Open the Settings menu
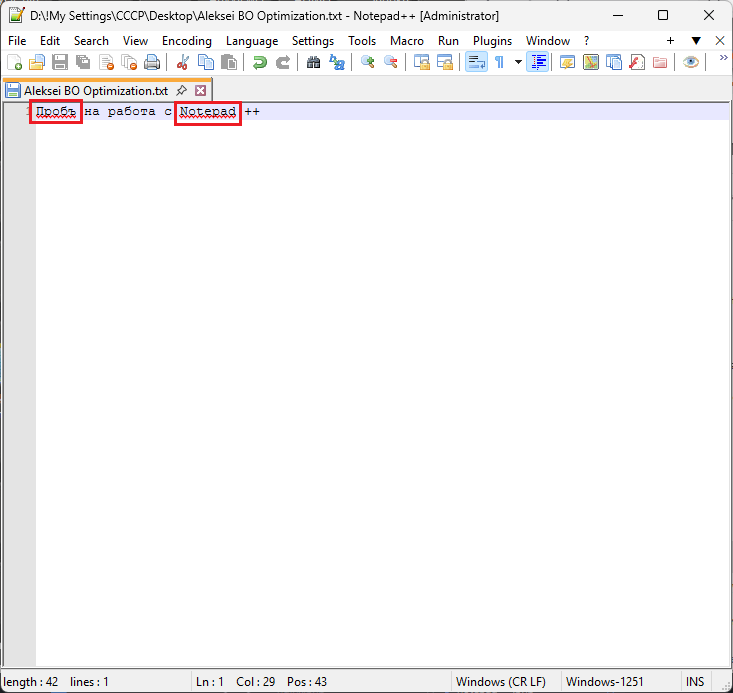Image resolution: width=733 pixels, height=693 pixels. [313, 41]
